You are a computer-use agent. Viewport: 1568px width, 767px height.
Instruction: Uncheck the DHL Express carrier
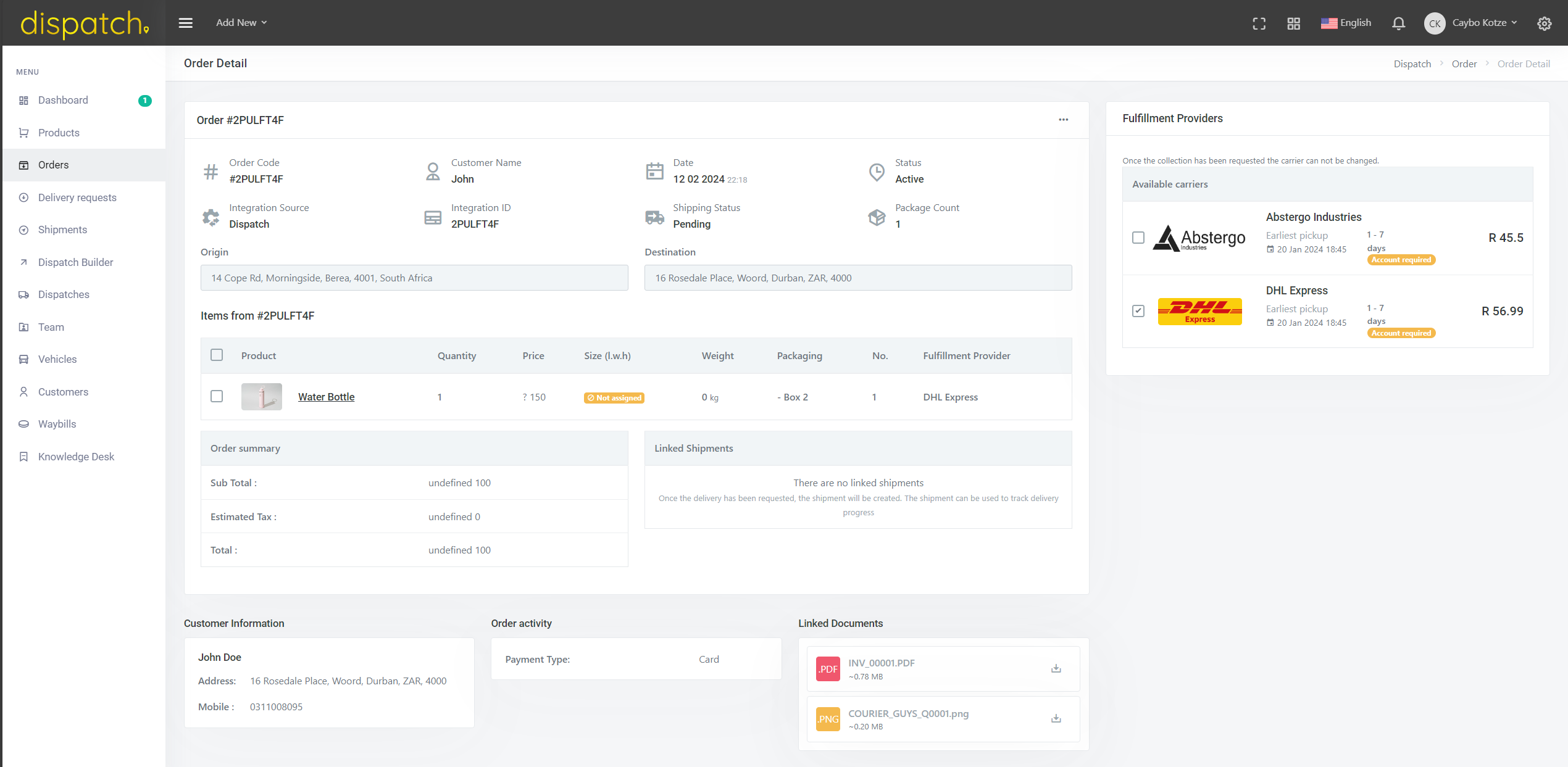click(x=1138, y=312)
